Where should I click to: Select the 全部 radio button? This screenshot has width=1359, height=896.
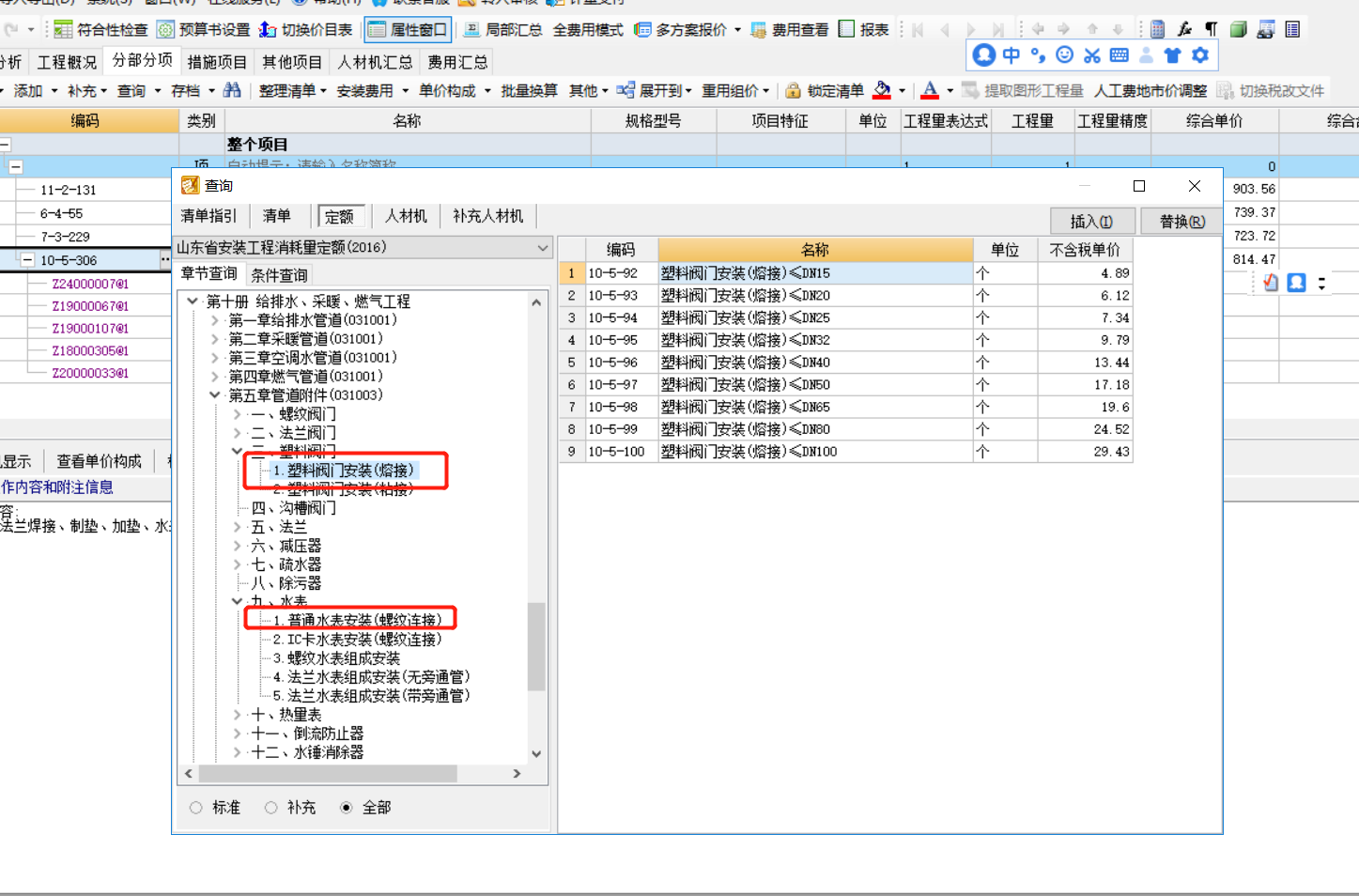(347, 808)
